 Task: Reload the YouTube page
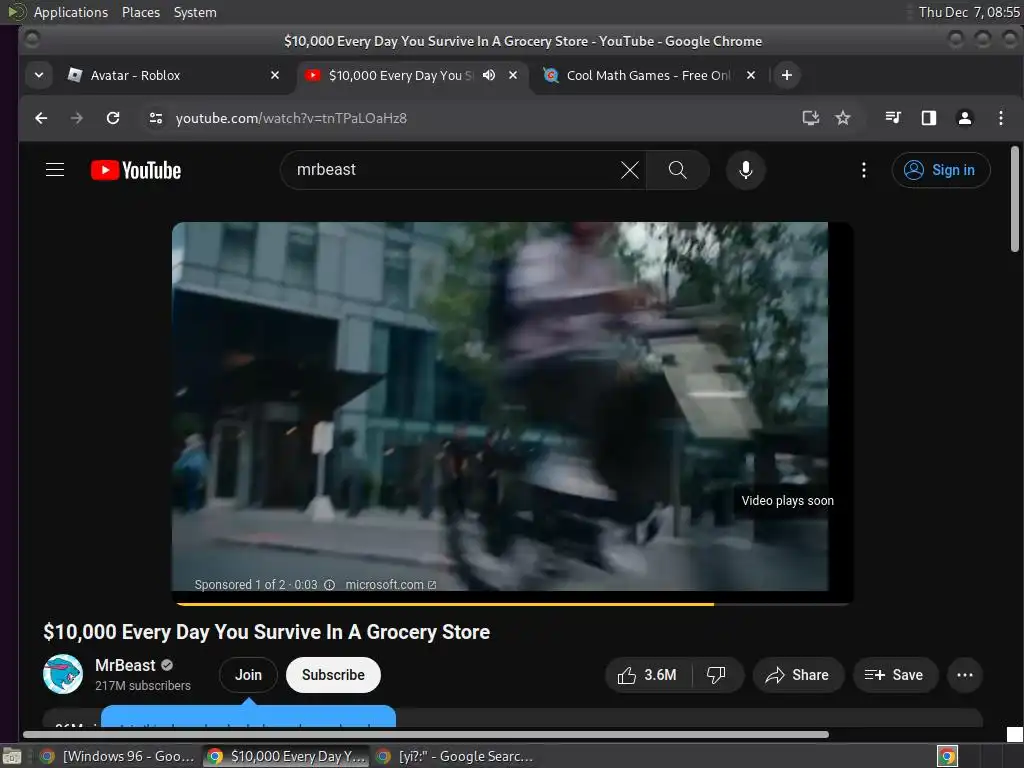pos(113,118)
